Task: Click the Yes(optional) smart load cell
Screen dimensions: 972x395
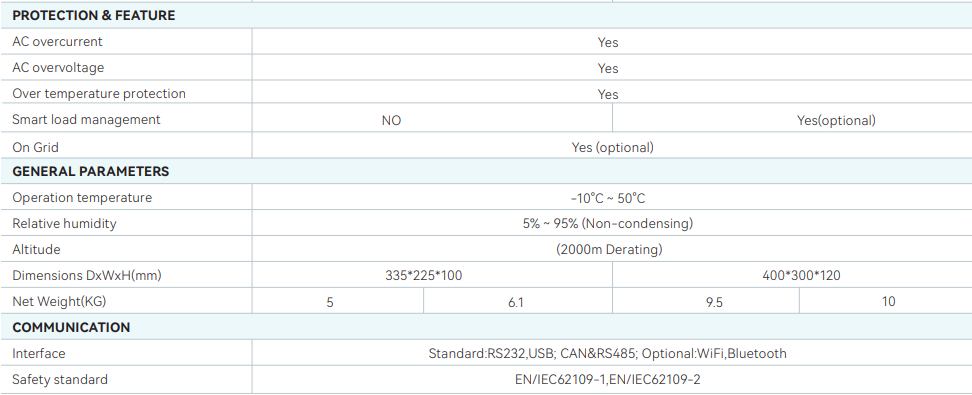Action: 836,120
